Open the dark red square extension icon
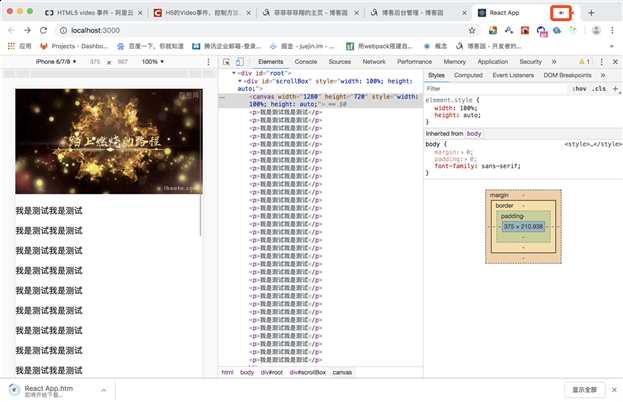This screenshot has height=402, width=623. (x=525, y=30)
